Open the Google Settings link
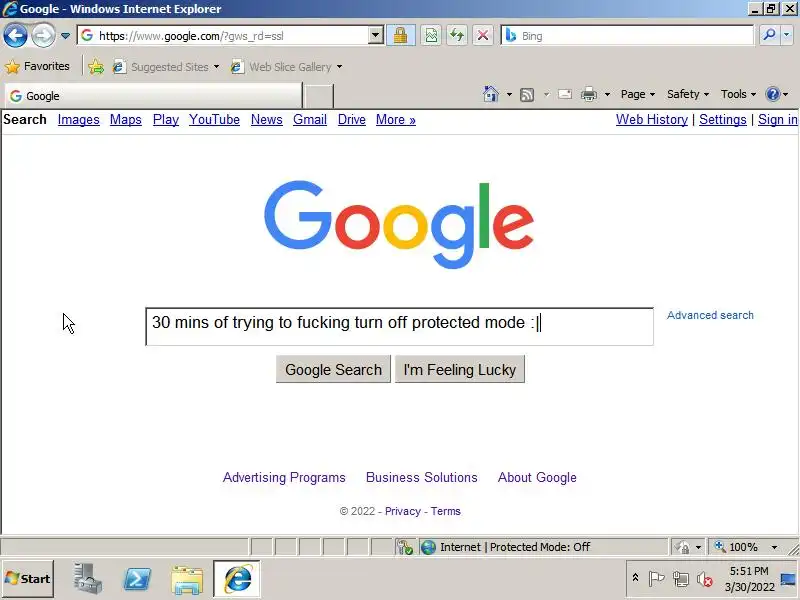800x600 pixels. [x=722, y=119]
